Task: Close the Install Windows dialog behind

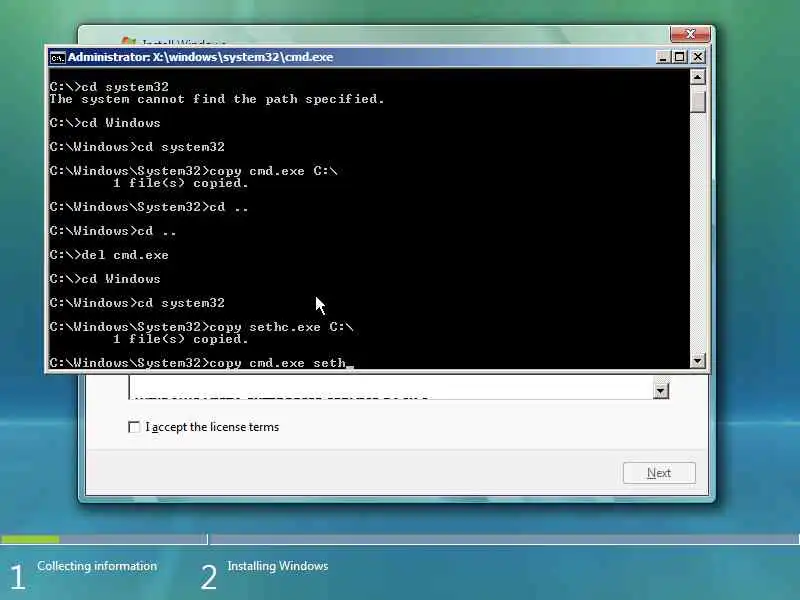Action: [x=690, y=34]
